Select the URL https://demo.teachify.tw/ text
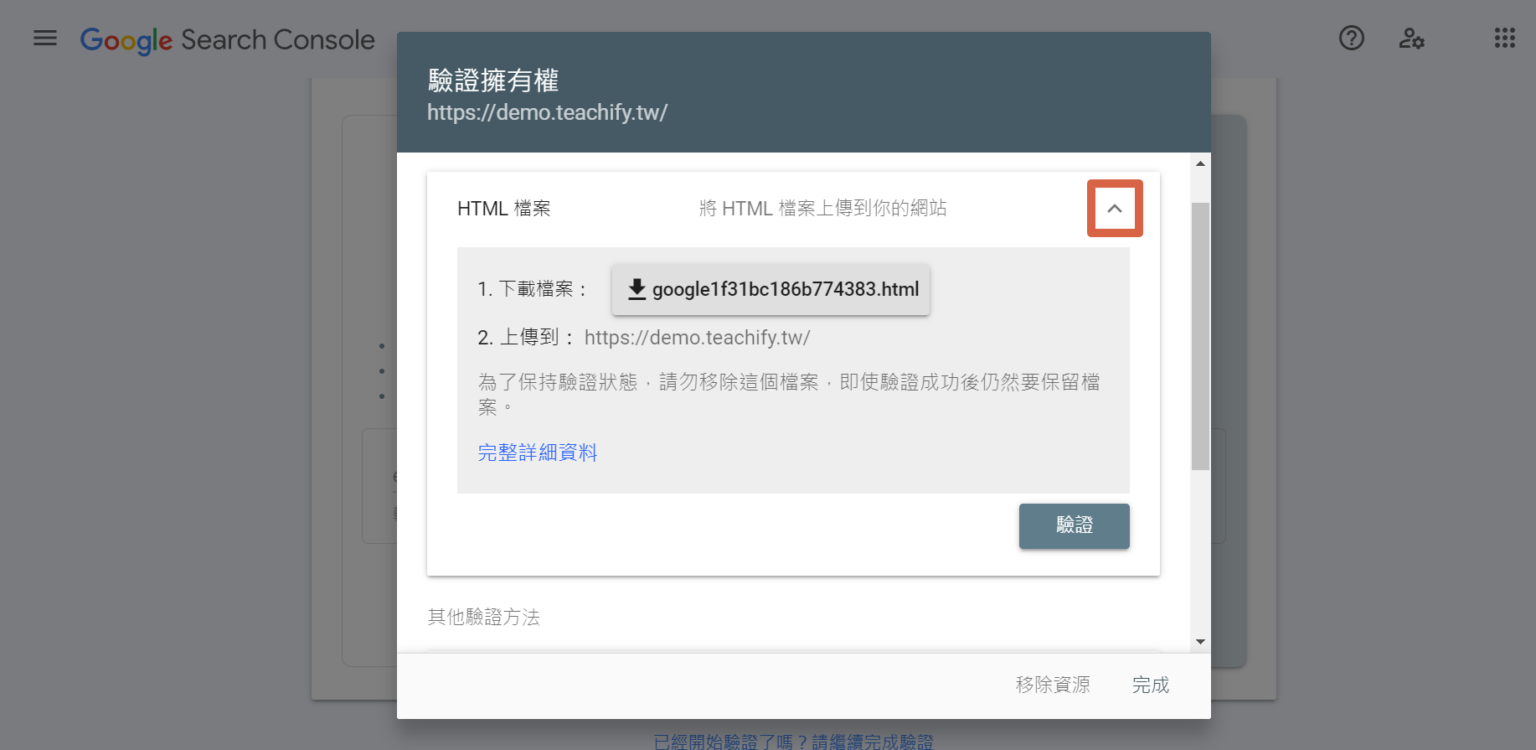Viewport: 1536px width, 750px height. pos(548,112)
